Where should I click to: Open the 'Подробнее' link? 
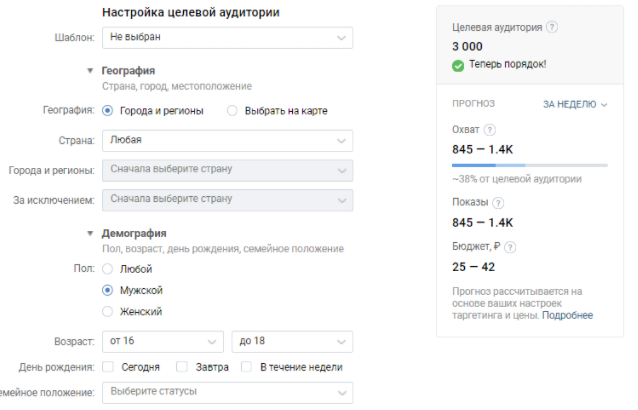pyautogui.click(x=567, y=315)
